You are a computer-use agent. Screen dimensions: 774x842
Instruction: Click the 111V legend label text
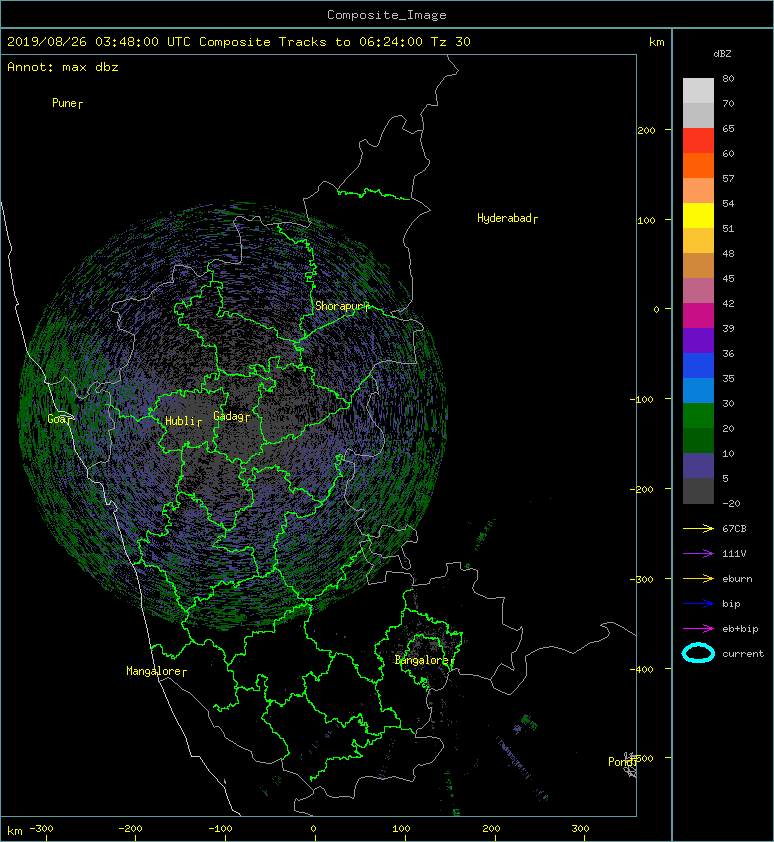click(x=734, y=554)
